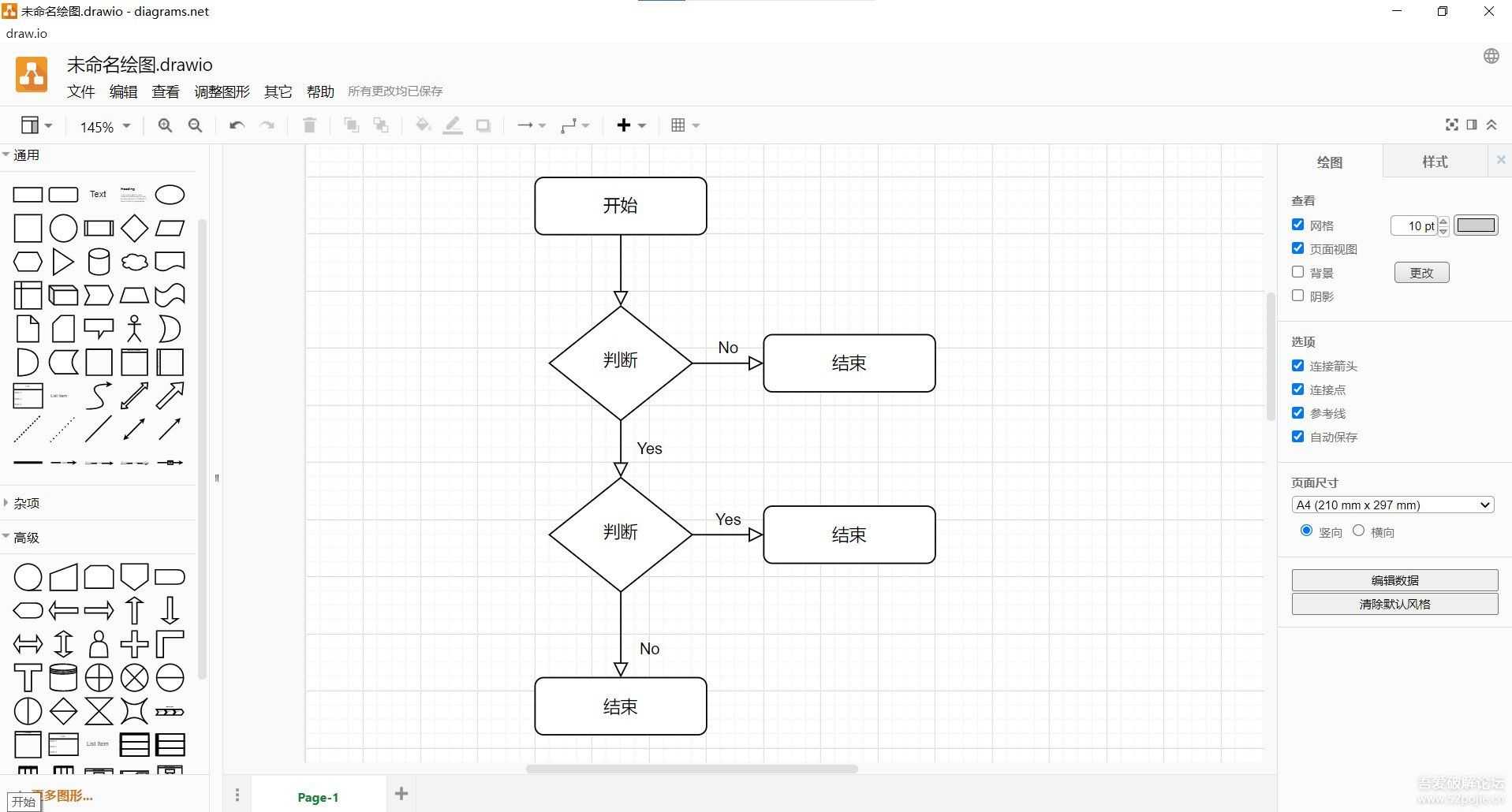Open the page size dropdown showing A4
The width and height of the screenshot is (1512, 812).
click(x=1392, y=504)
